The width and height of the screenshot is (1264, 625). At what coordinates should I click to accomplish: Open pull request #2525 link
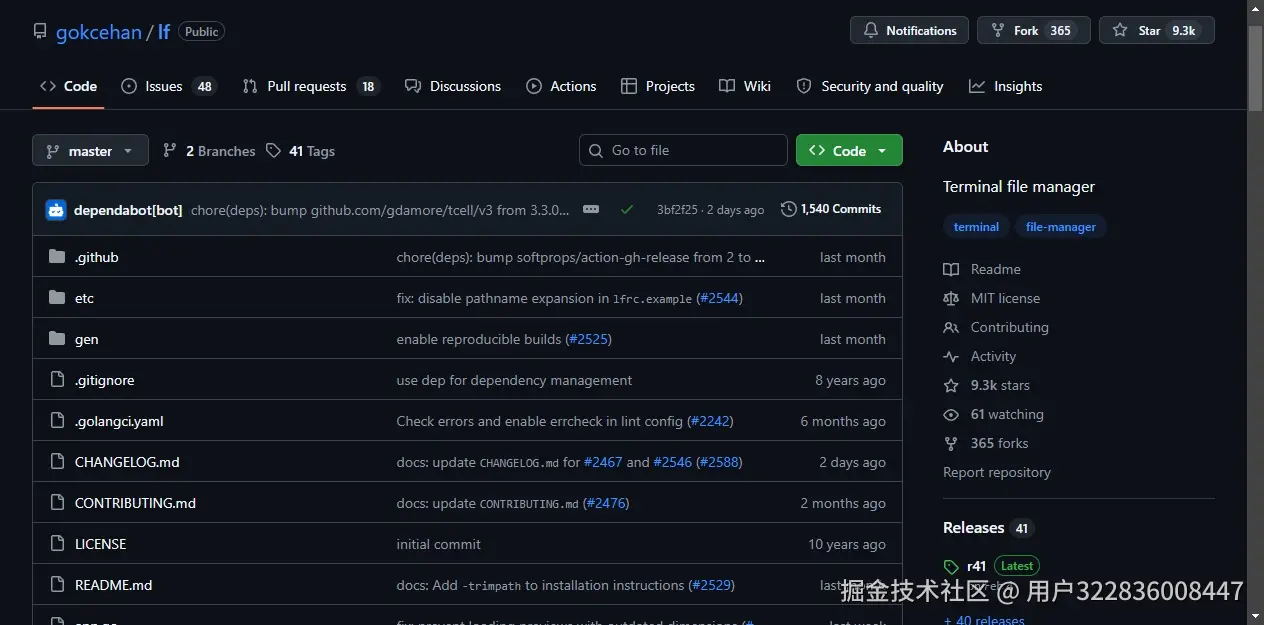[x=588, y=339]
